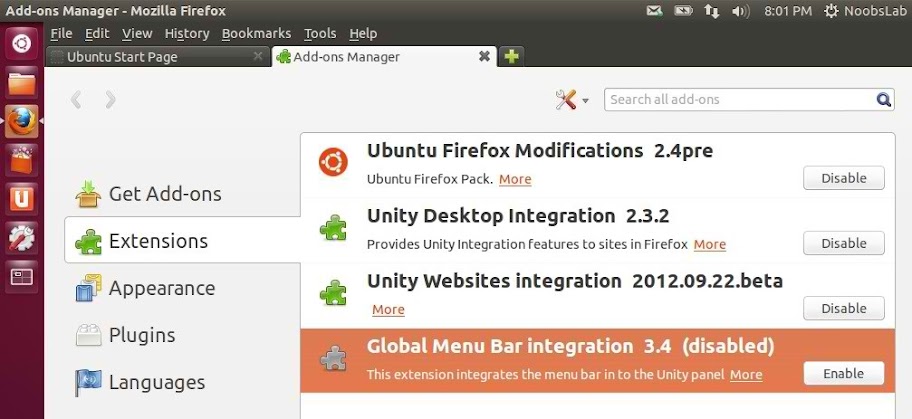Select the Add-ons Manager tab
The width and height of the screenshot is (912, 419).
(x=384, y=56)
